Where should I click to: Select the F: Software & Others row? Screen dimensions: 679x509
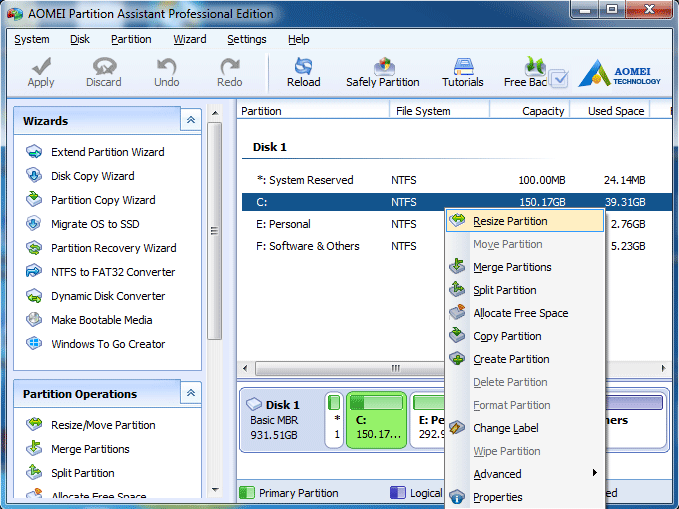click(343, 246)
